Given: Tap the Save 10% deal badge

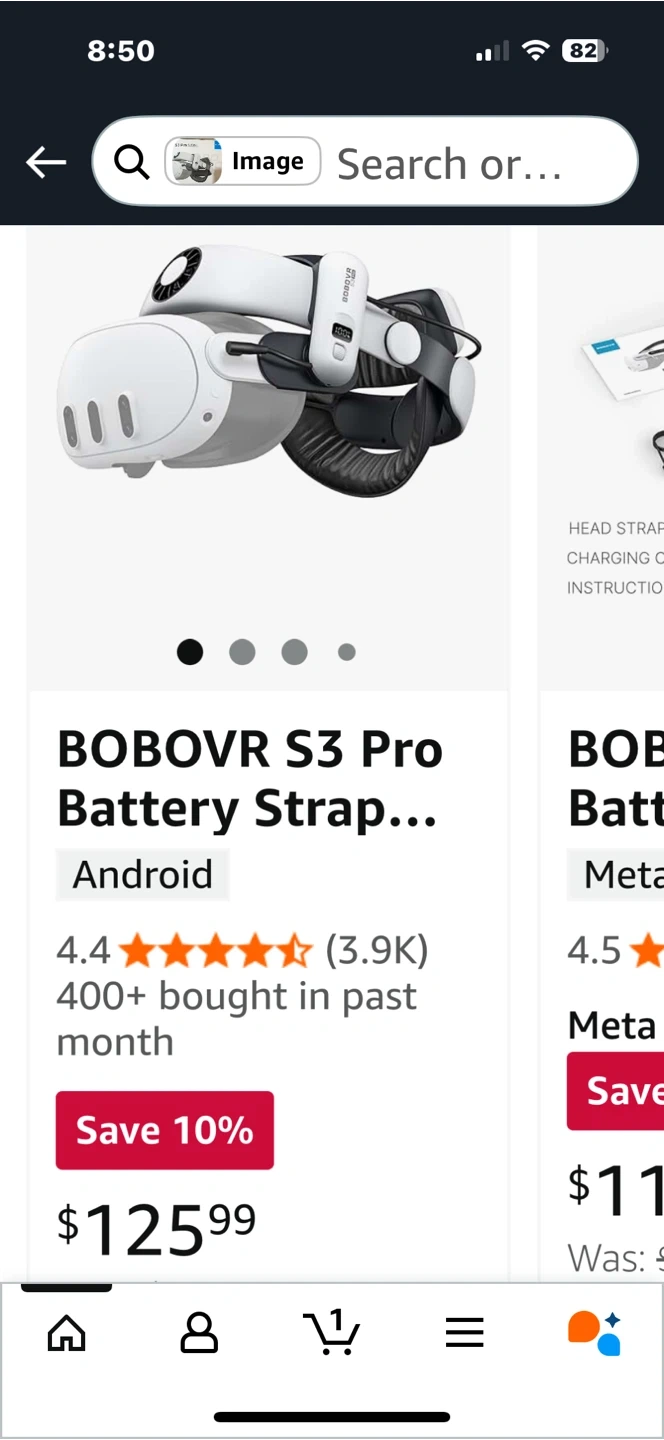Looking at the screenshot, I should point(165,1130).
